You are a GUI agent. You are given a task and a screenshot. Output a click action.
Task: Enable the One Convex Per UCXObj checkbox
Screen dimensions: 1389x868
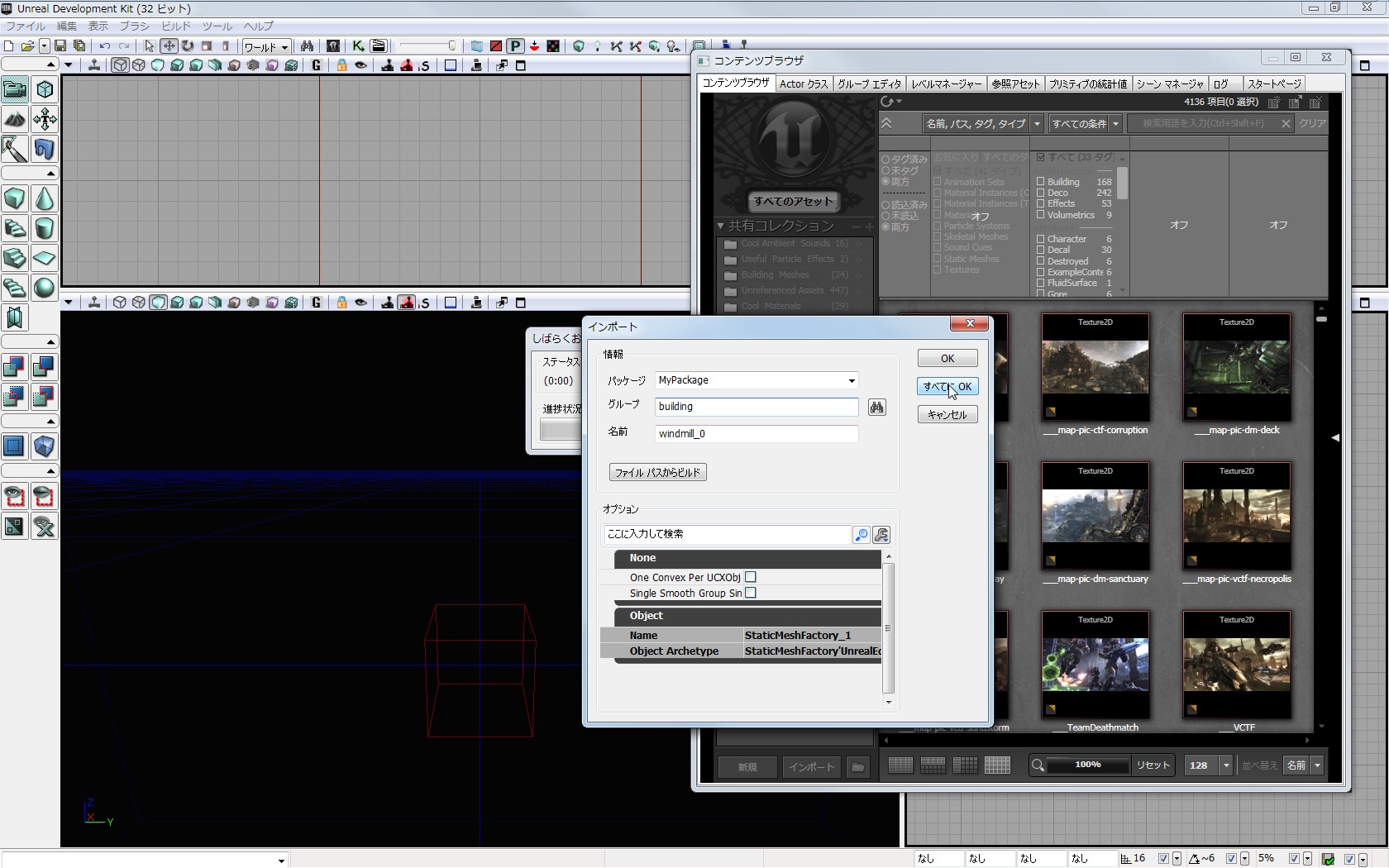[751, 577]
